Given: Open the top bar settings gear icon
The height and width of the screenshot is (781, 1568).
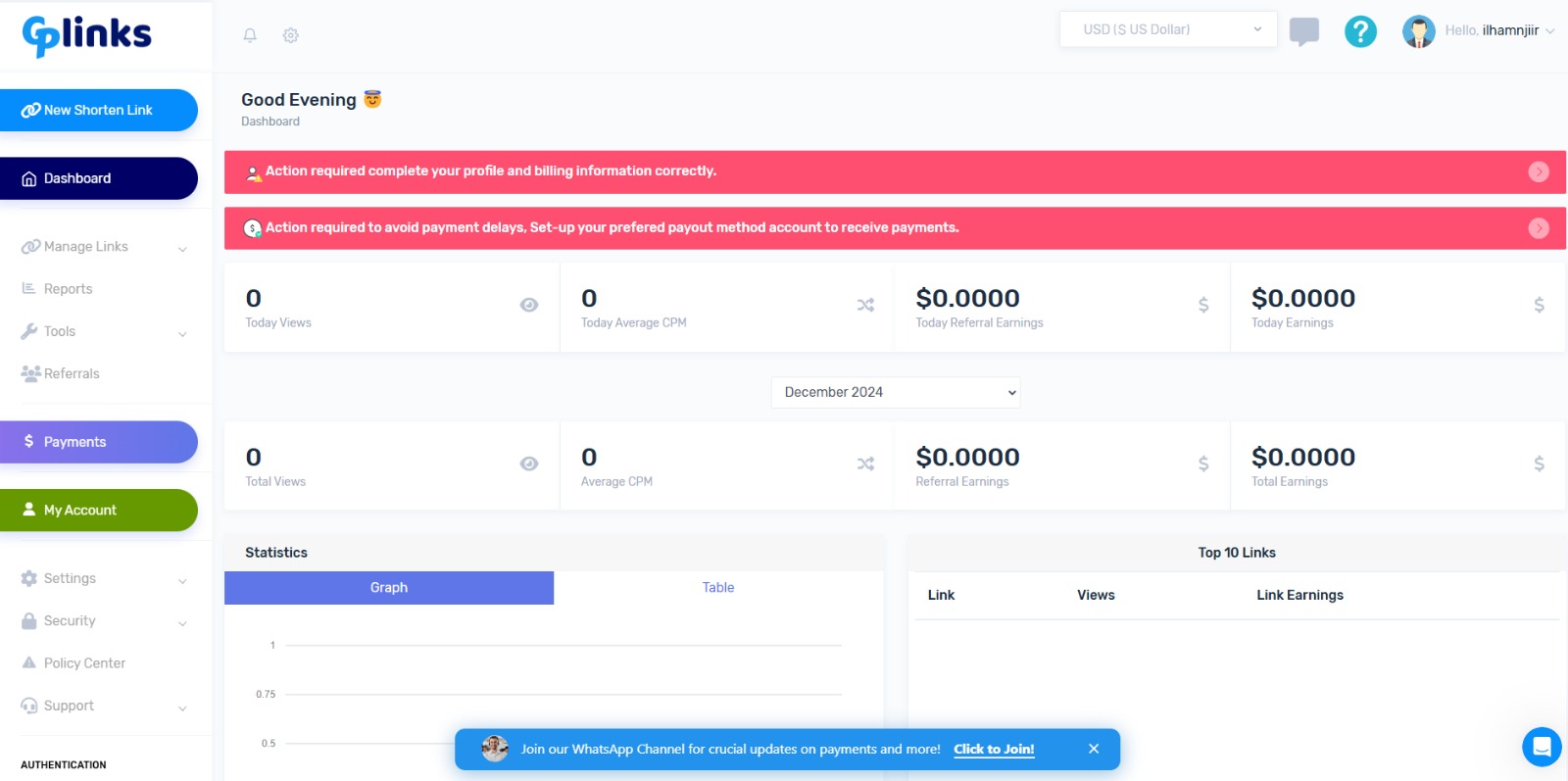Looking at the screenshot, I should click(x=291, y=35).
